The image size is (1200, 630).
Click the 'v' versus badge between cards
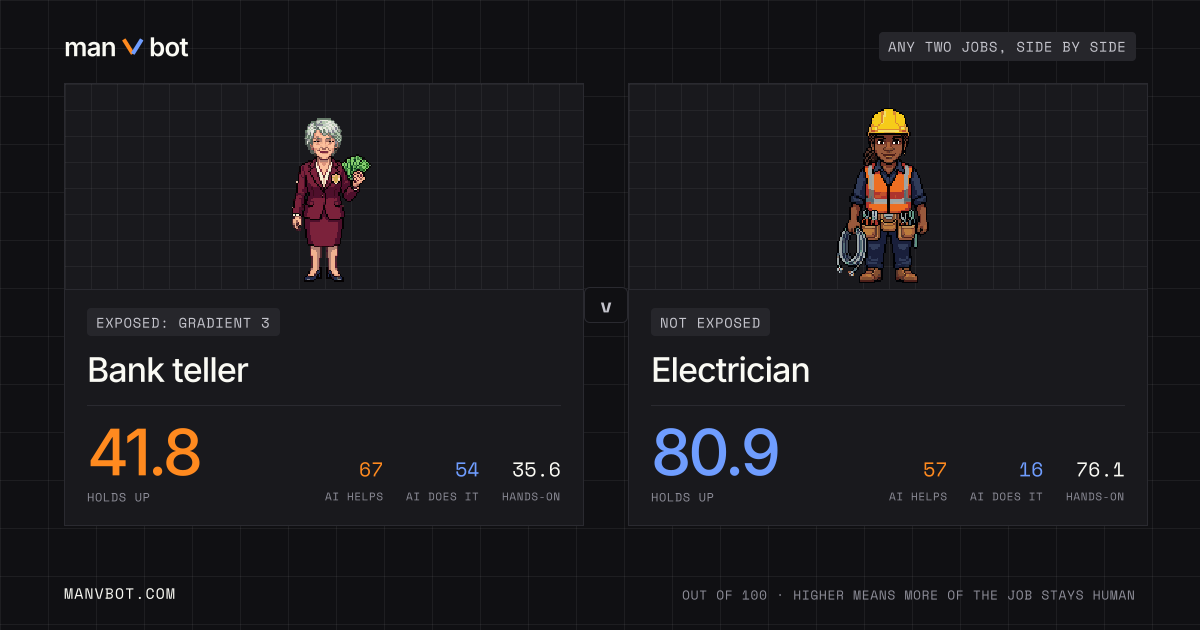pos(606,306)
